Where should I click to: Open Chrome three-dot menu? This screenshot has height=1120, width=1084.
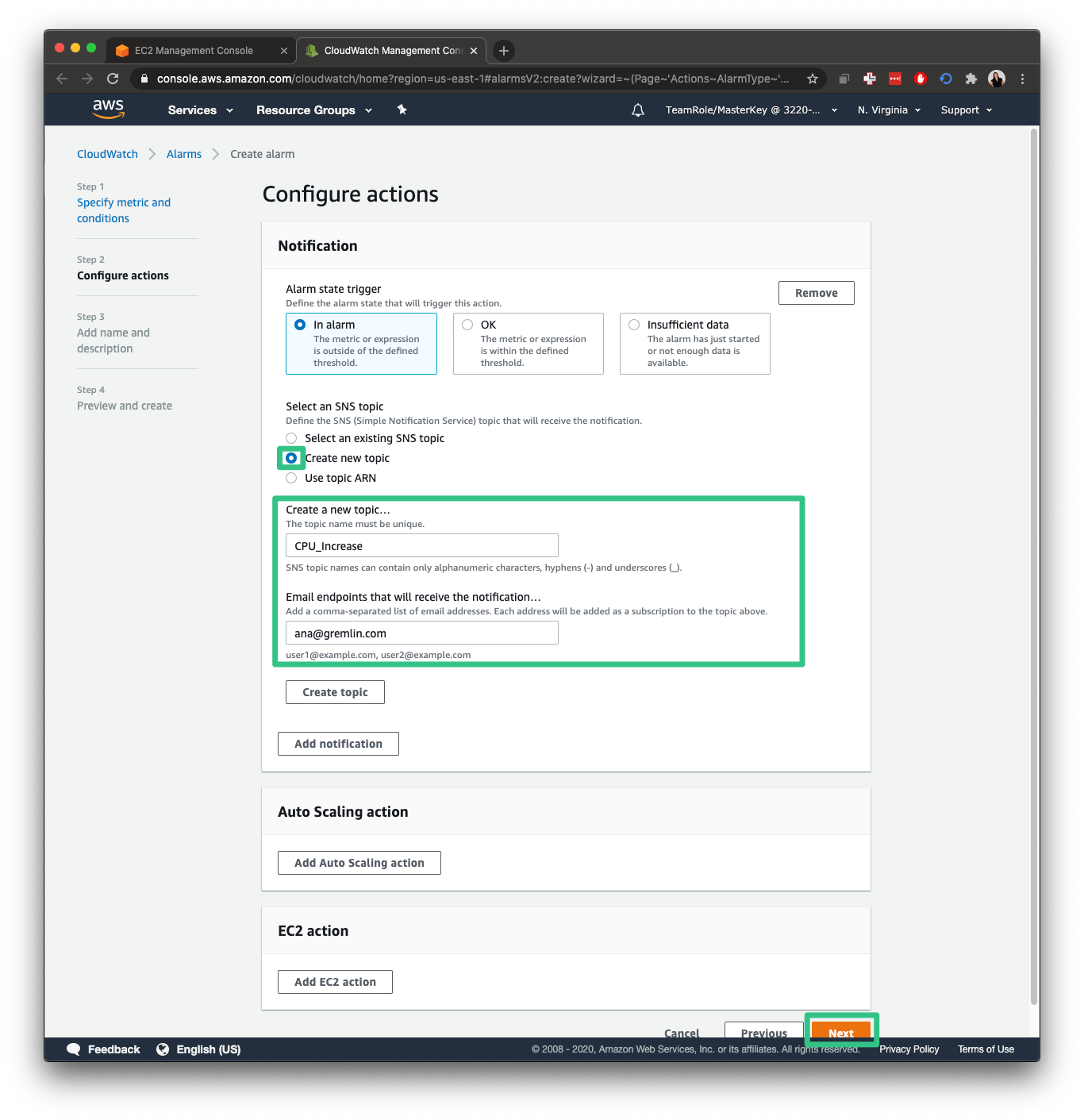[1022, 79]
